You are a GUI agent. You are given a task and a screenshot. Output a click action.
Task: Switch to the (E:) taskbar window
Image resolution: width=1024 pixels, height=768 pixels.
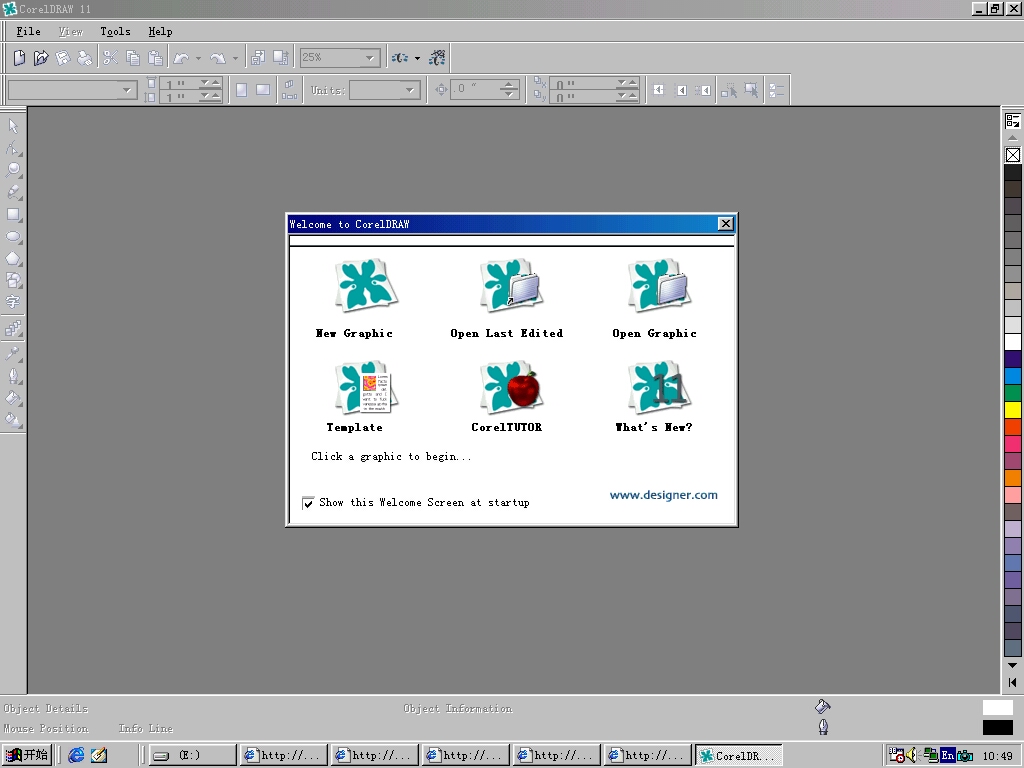(x=192, y=756)
